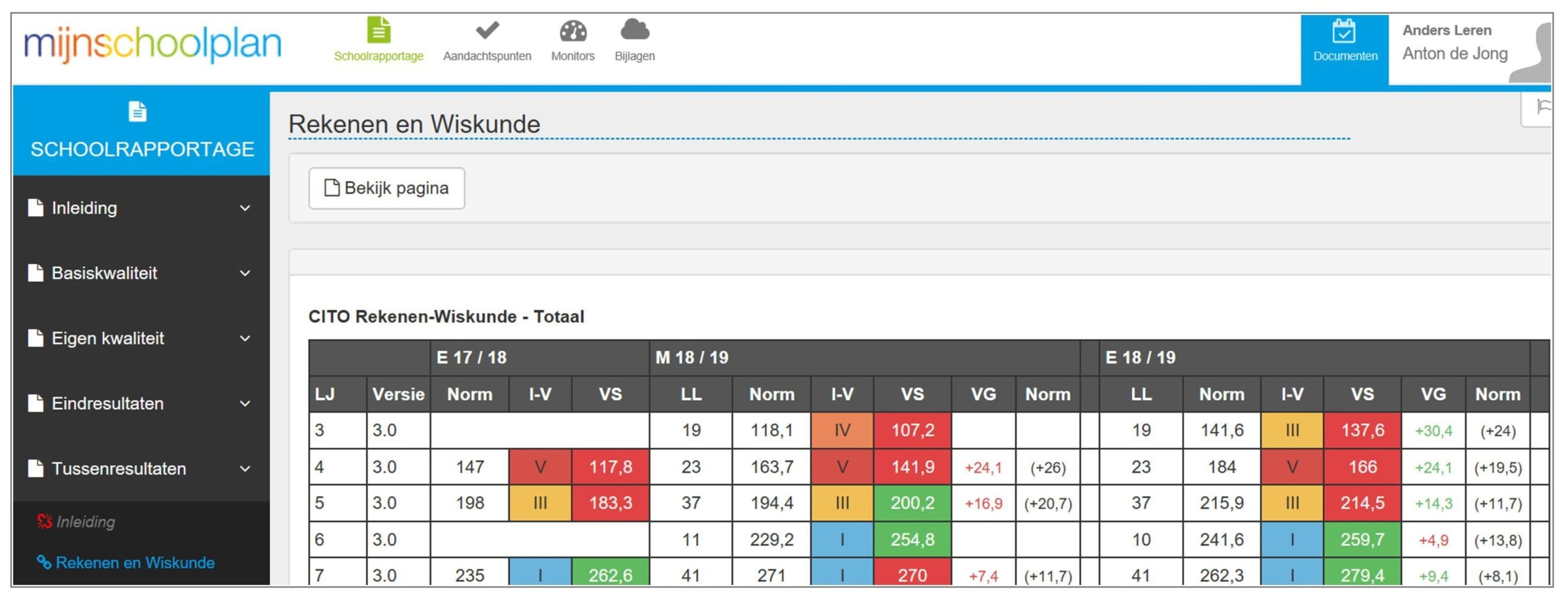Click the red 183,3 cell in row 5
1568x600 pixels.
coord(610,502)
